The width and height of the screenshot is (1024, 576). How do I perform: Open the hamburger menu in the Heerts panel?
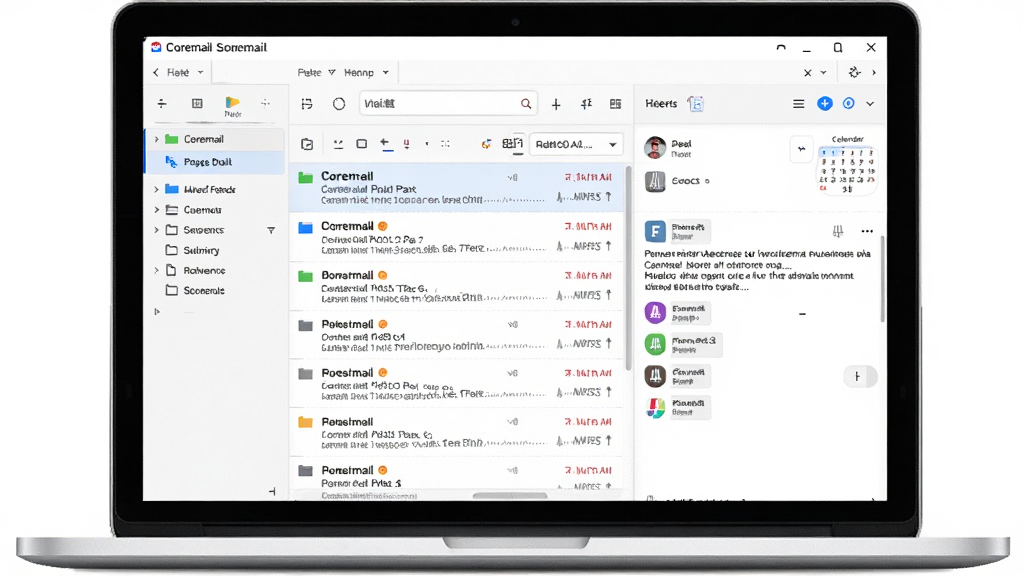pos(798,104)
